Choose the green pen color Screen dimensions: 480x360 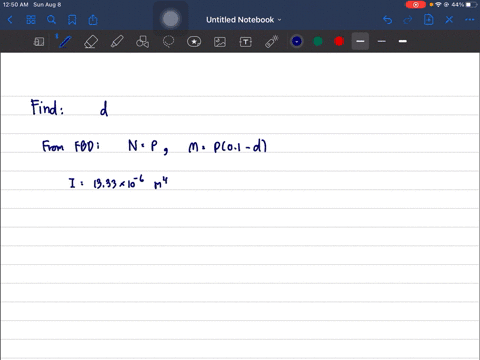(x=318, y=41)
